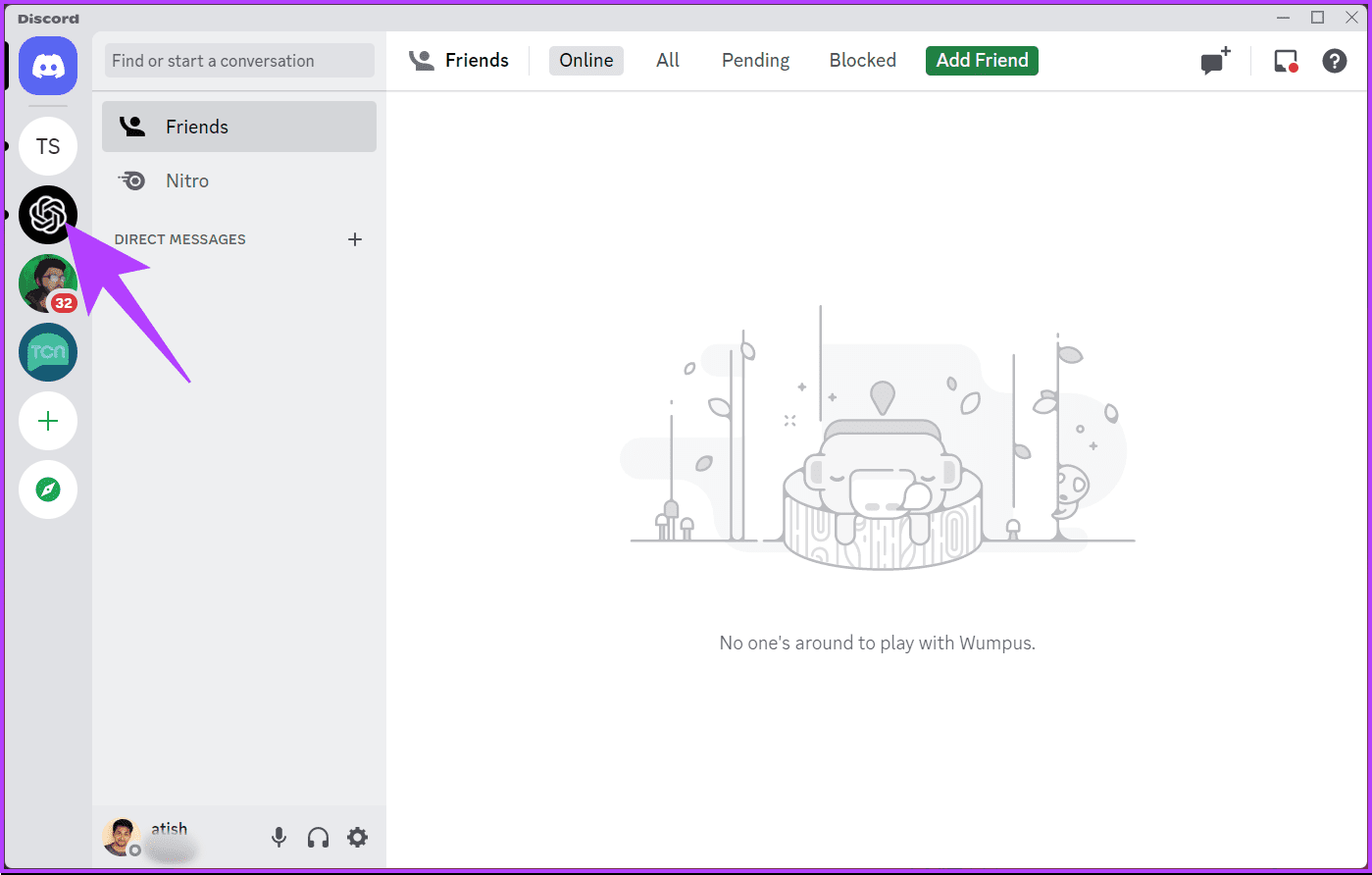Viewport: 1372px width, 875px height.
Task: Deafen with the headphones icon
Action: (x=318, y=837)
